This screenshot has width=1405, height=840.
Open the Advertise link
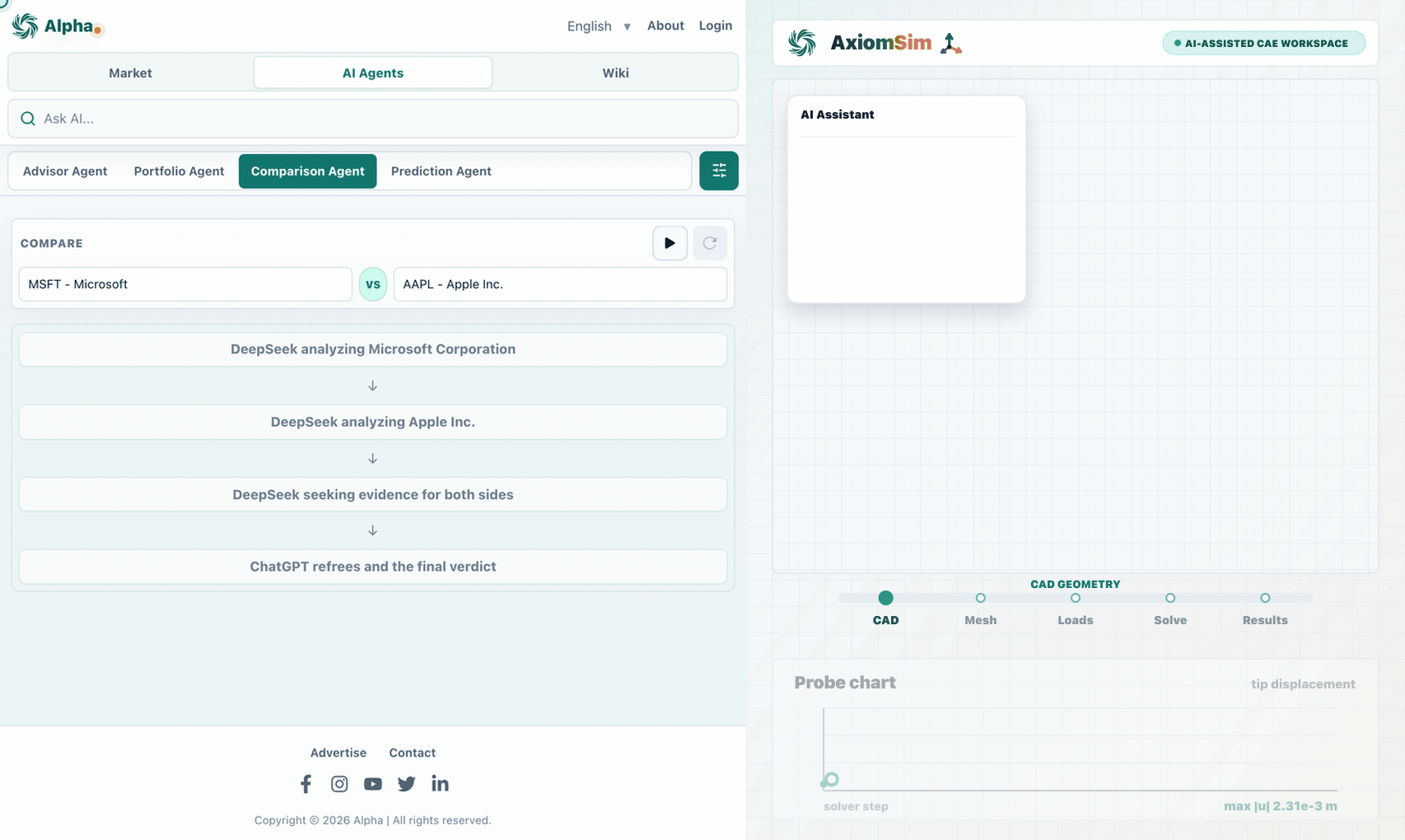click(338, 753)
